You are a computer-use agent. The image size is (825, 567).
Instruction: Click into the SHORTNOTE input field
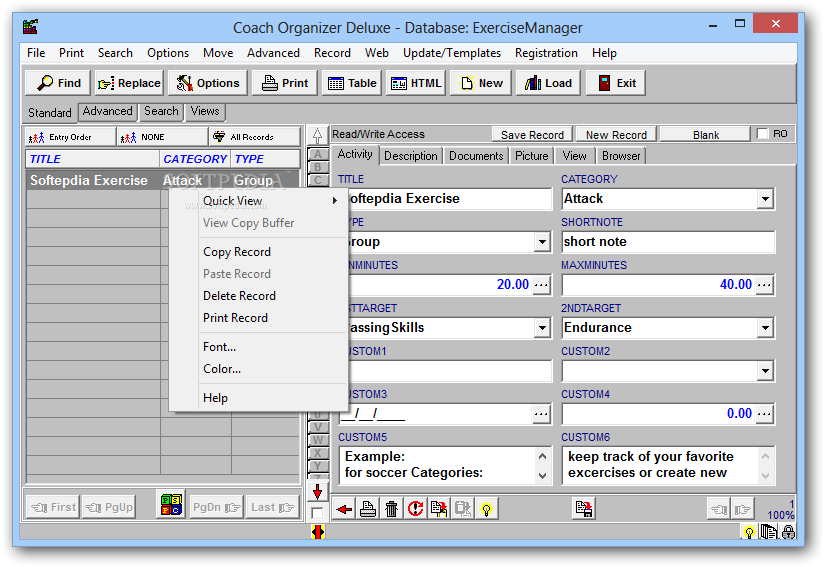668,242
